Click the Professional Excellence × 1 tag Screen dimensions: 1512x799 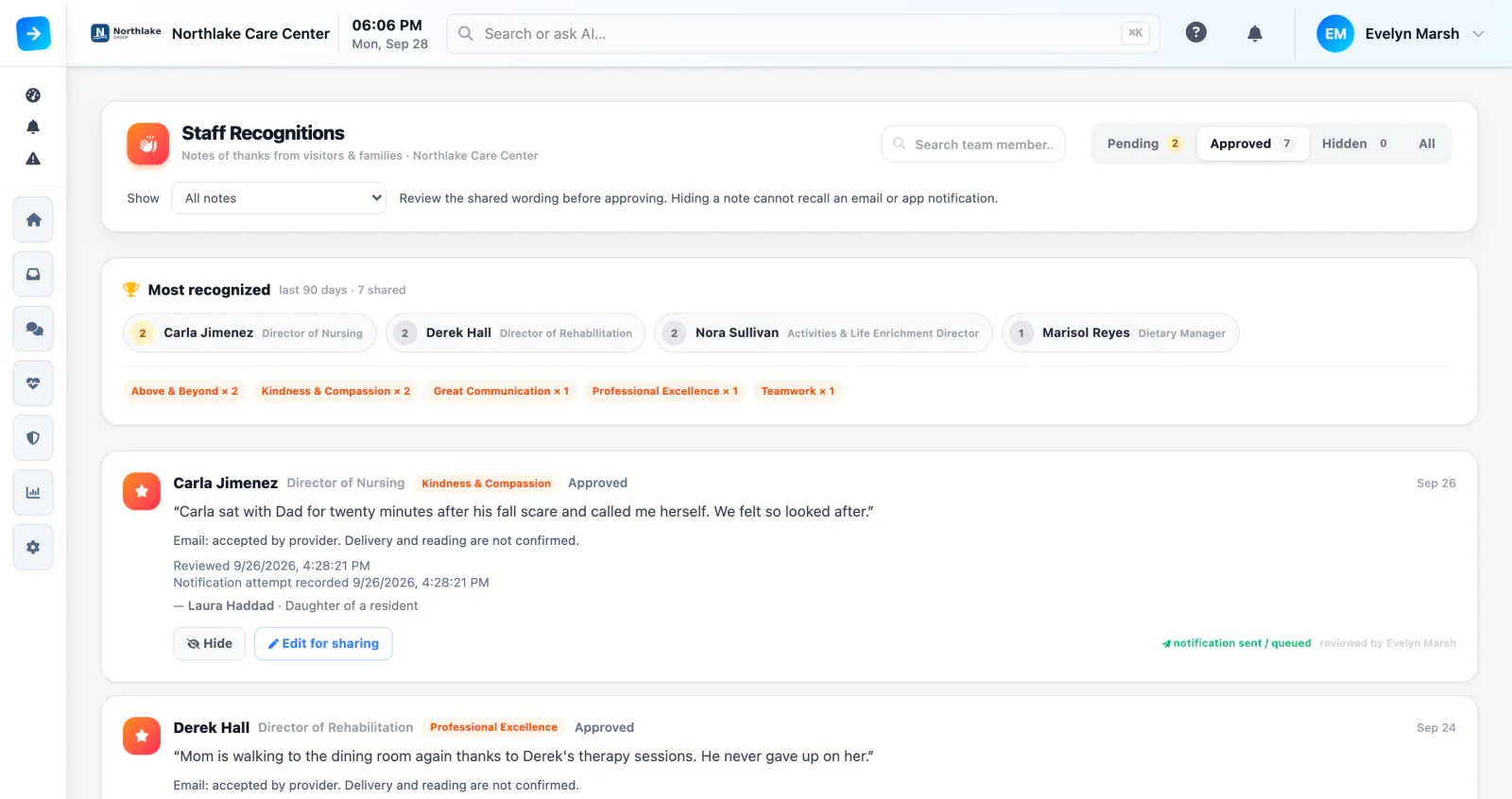pyautogui.click(x=664, y=391)
